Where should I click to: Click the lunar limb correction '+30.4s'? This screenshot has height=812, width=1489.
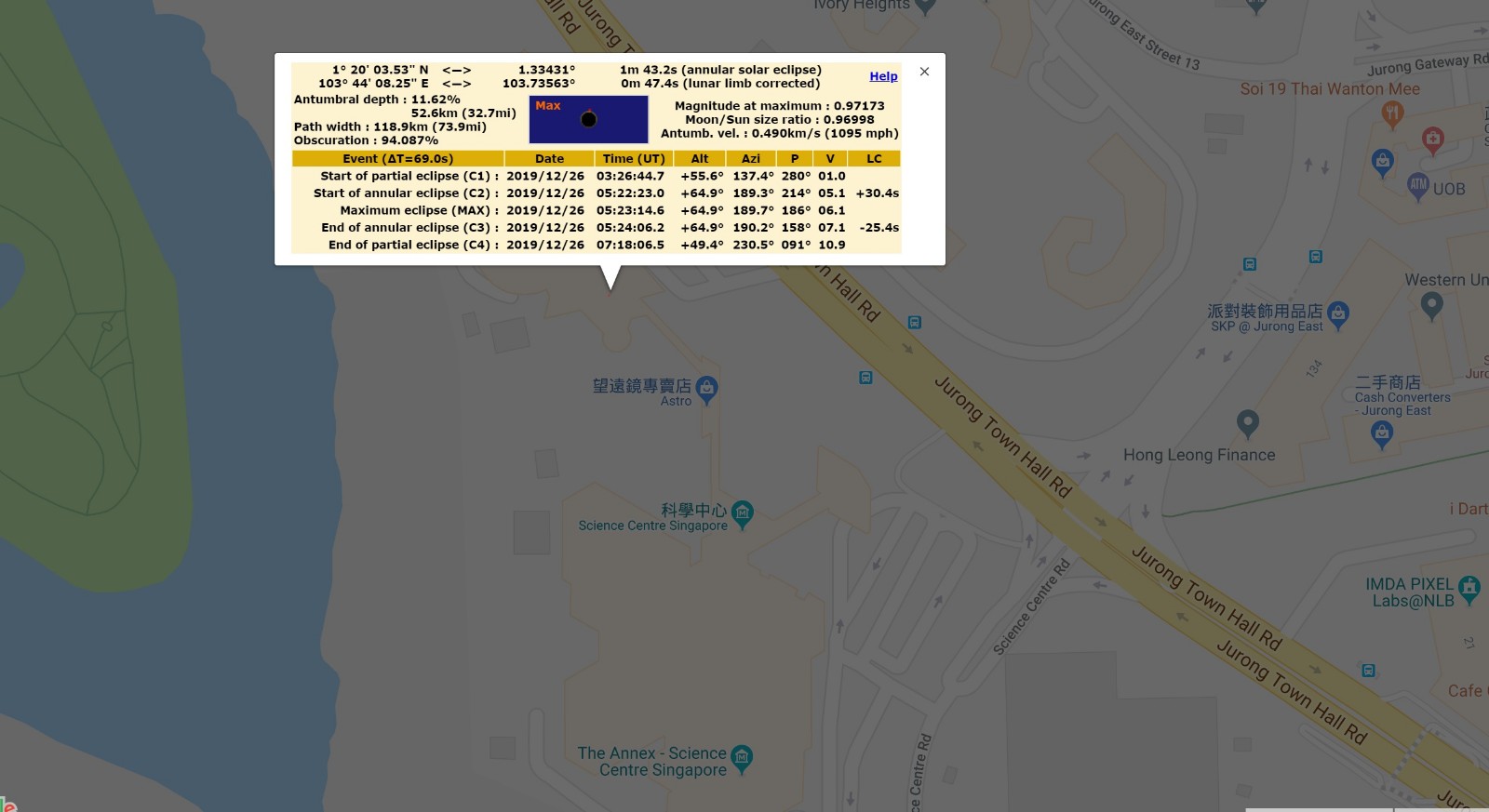coord(878,193)
